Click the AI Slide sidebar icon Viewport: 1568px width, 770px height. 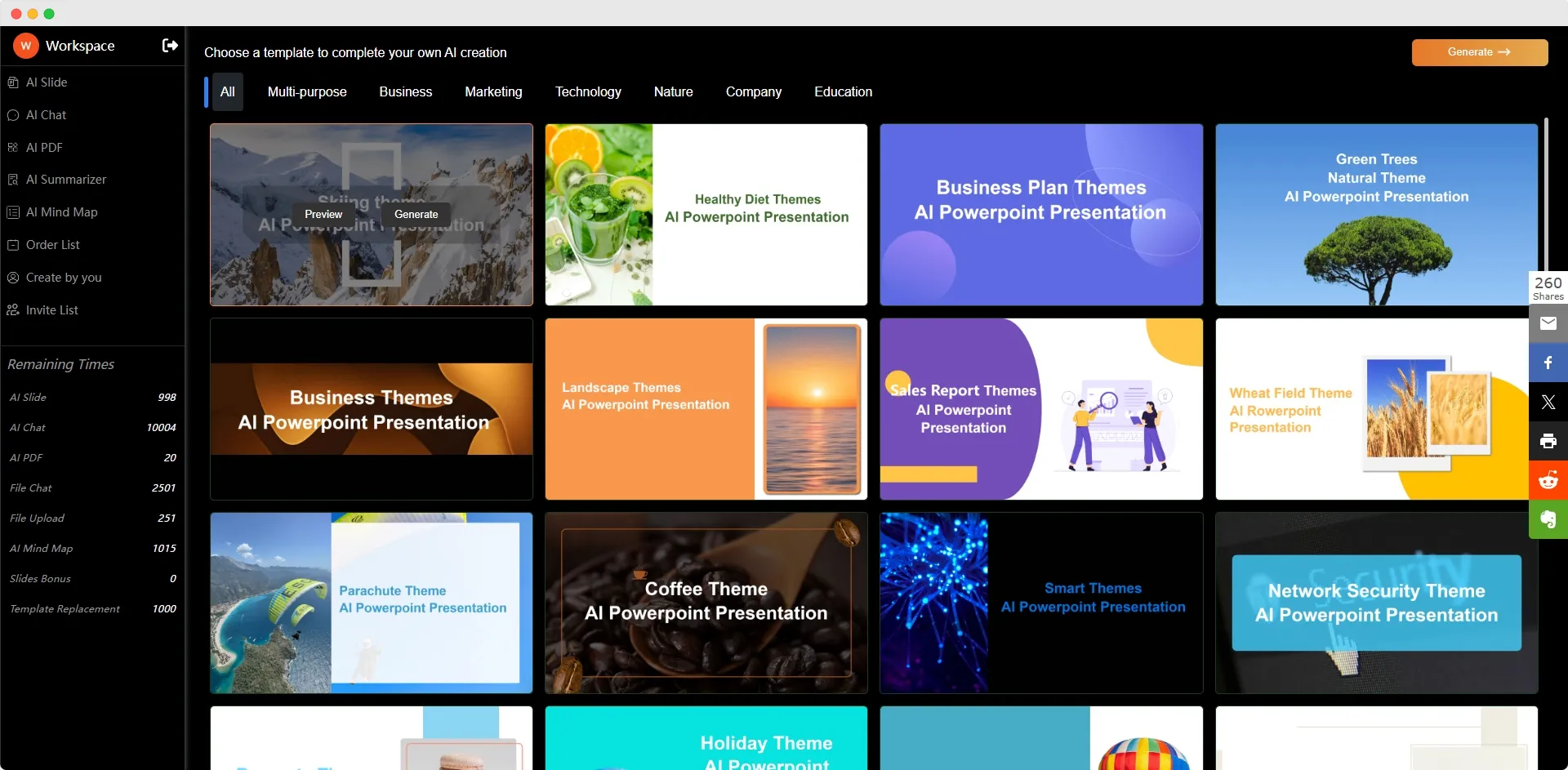point(13,82)
